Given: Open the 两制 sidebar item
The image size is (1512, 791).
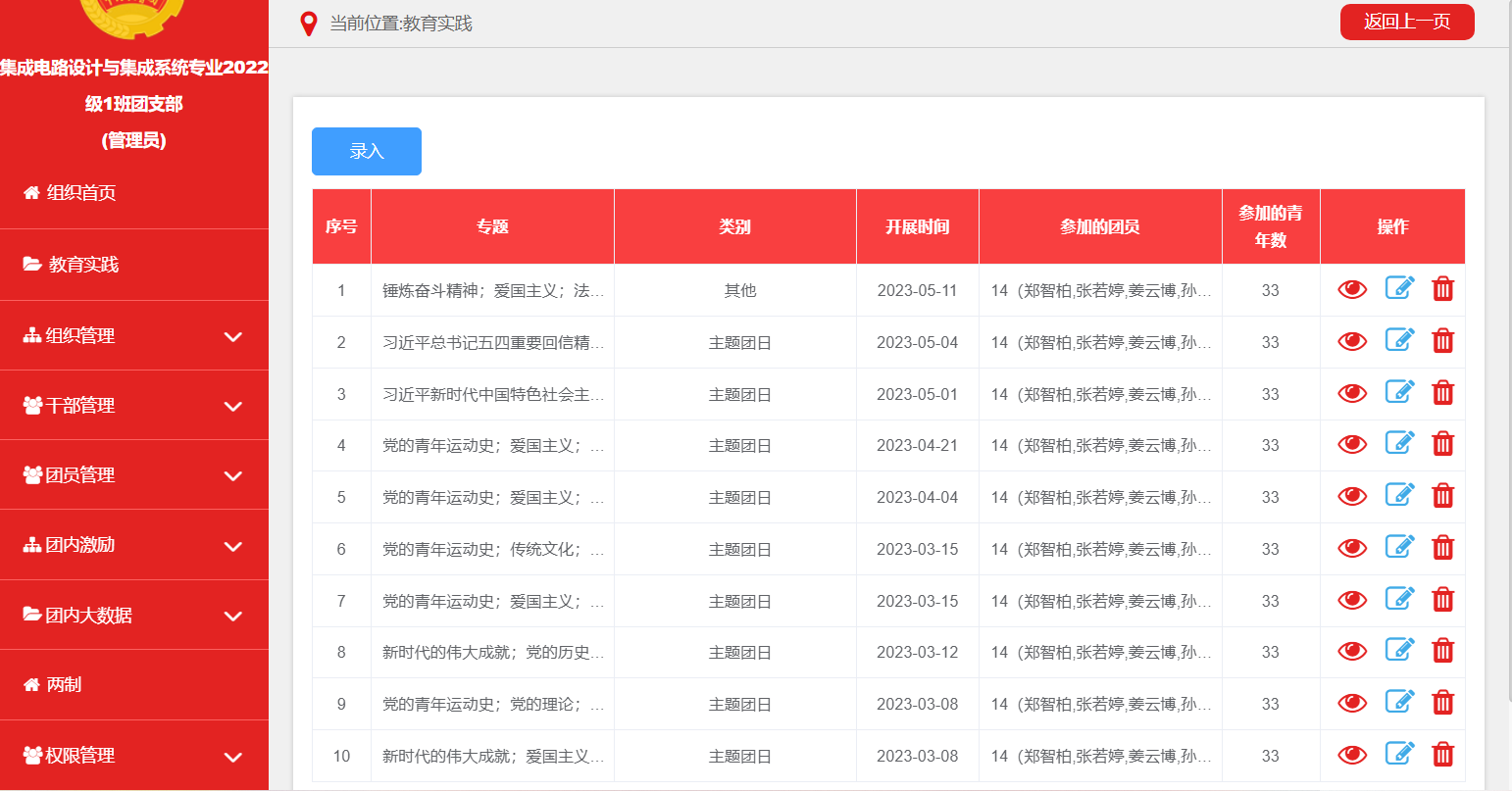Looking at the screenshot, I should (64, 685).
